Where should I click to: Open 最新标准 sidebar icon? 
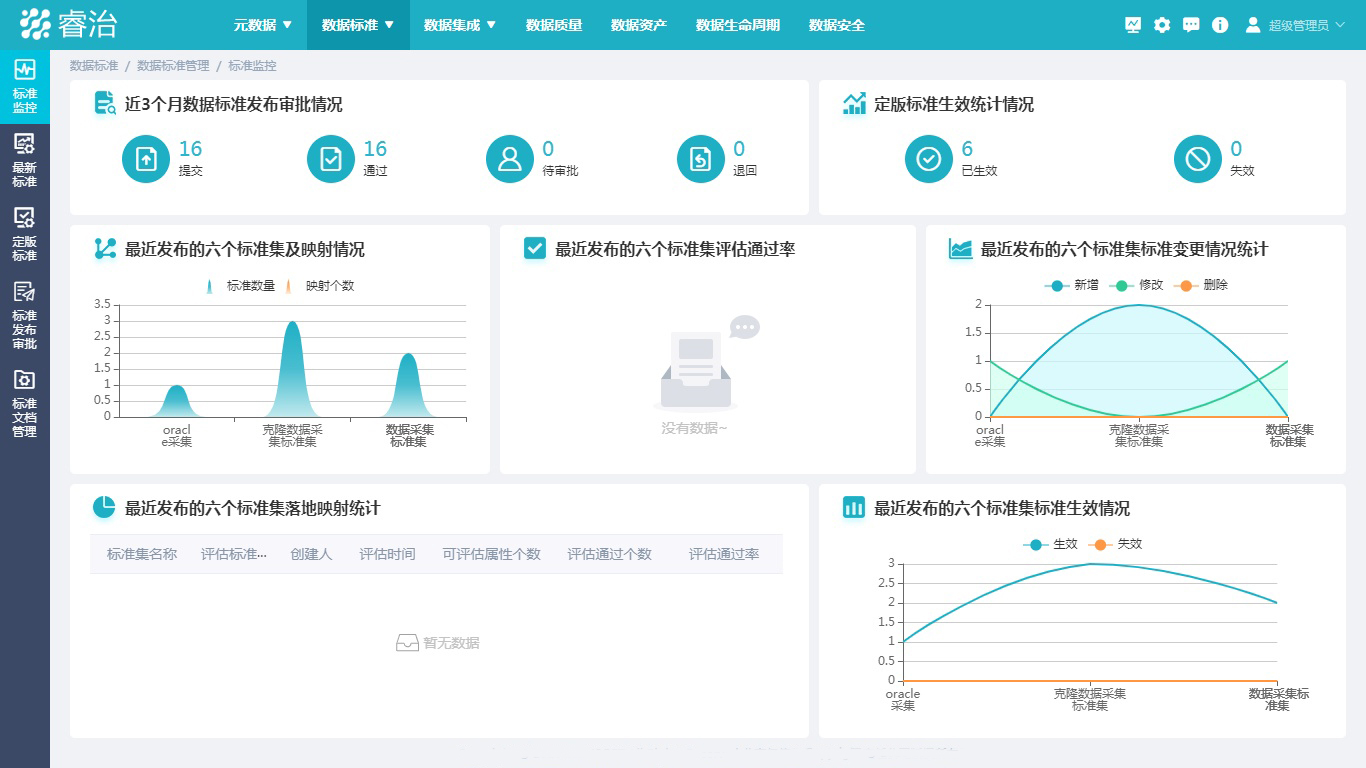[24, 160]
